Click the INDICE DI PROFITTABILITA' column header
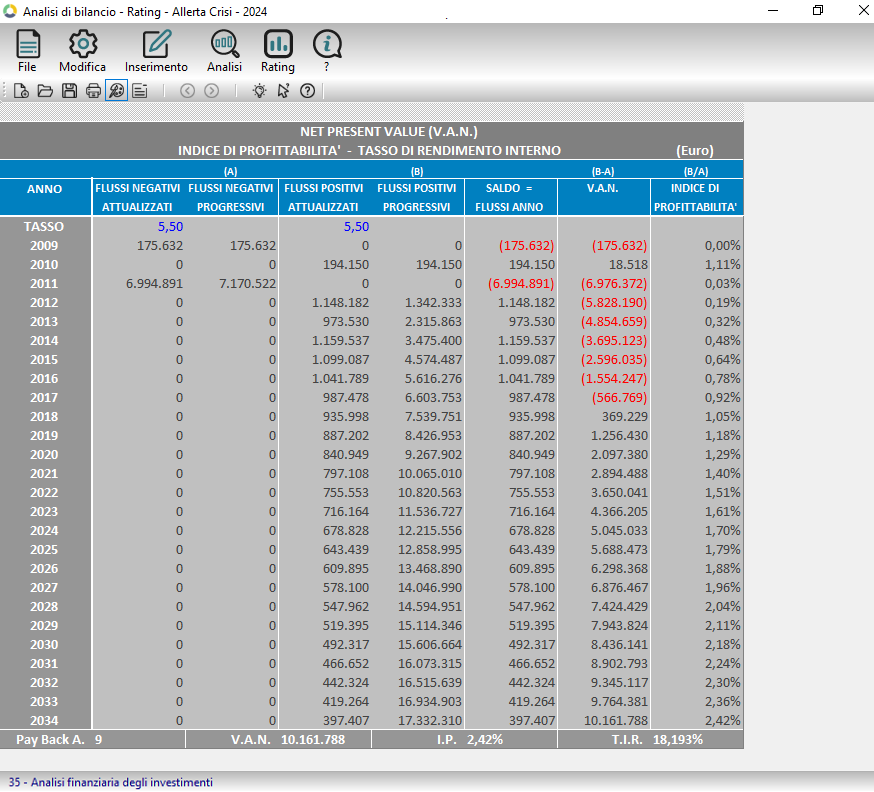Image resolution: width=874 pixels, height=792 pixels. [x=695, y=197]
